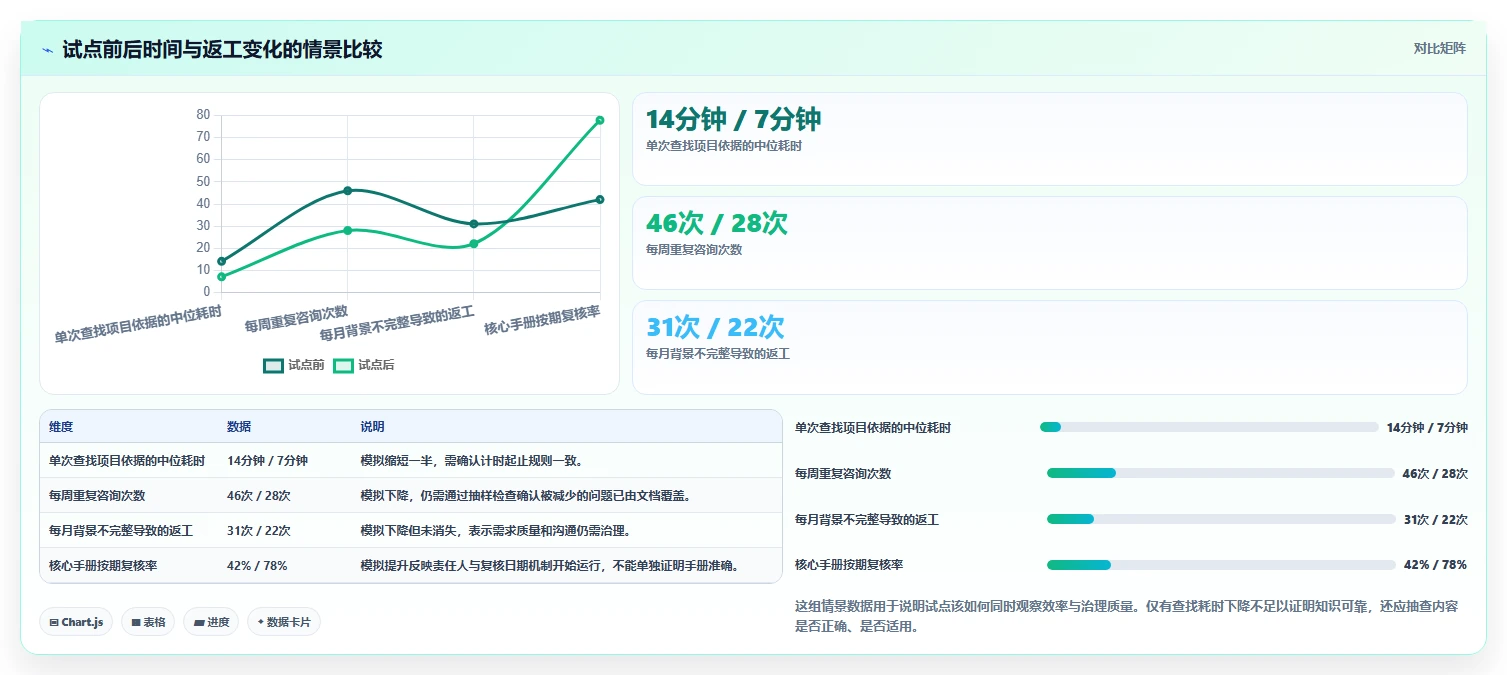
Task: Click progress value 14分钟 / 7分钟
Action: point(1427,427)
